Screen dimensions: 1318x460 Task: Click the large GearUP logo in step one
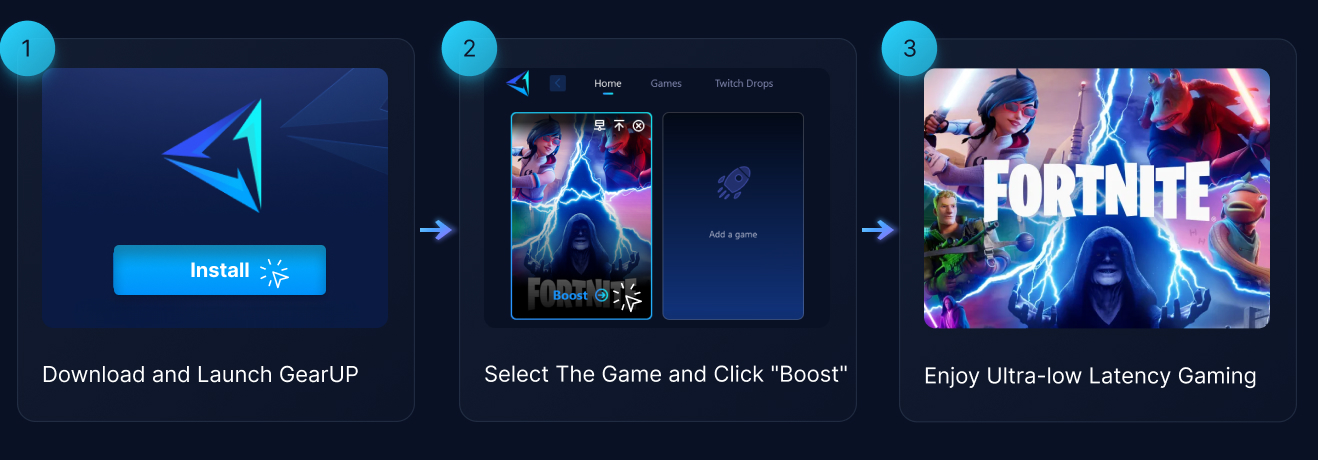[213, 155]
